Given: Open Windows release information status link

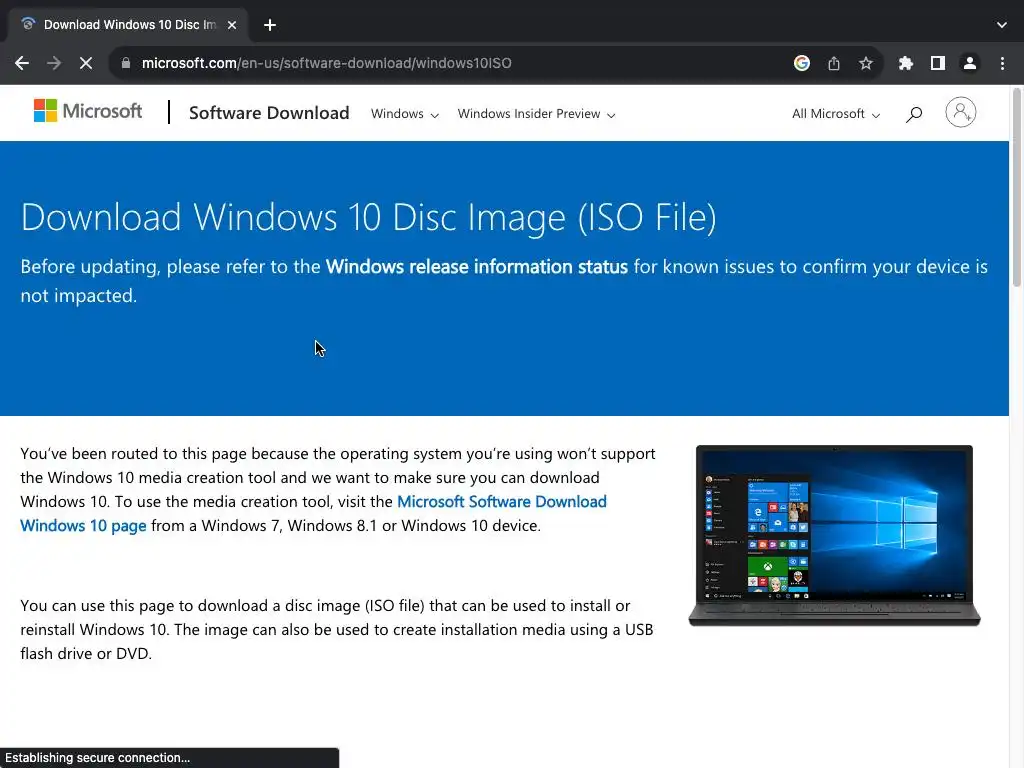Looking at the screenshot, I should [477, 266].
